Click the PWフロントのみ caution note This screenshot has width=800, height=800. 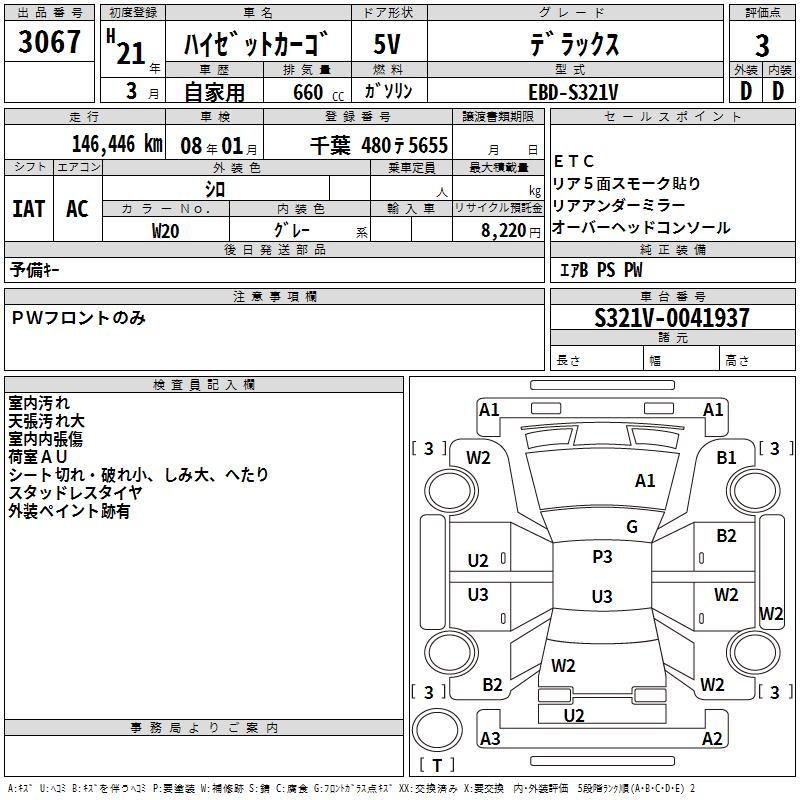click(79, 318)
